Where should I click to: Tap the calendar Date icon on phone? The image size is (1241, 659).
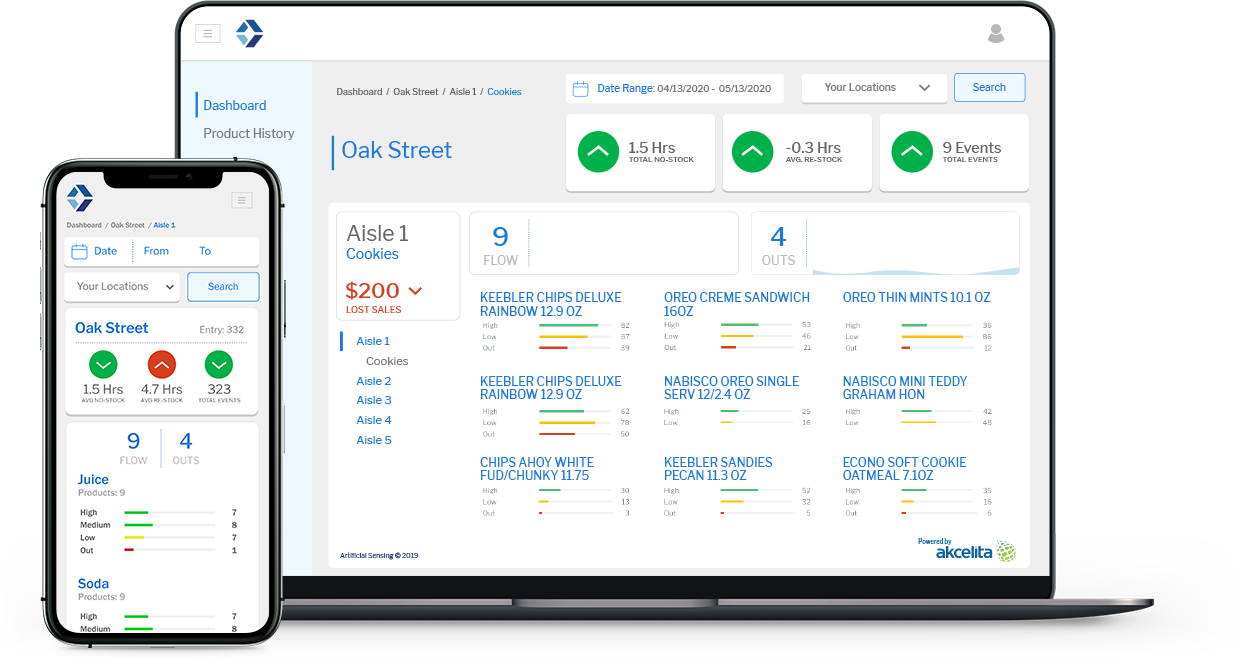coord(80,252)
